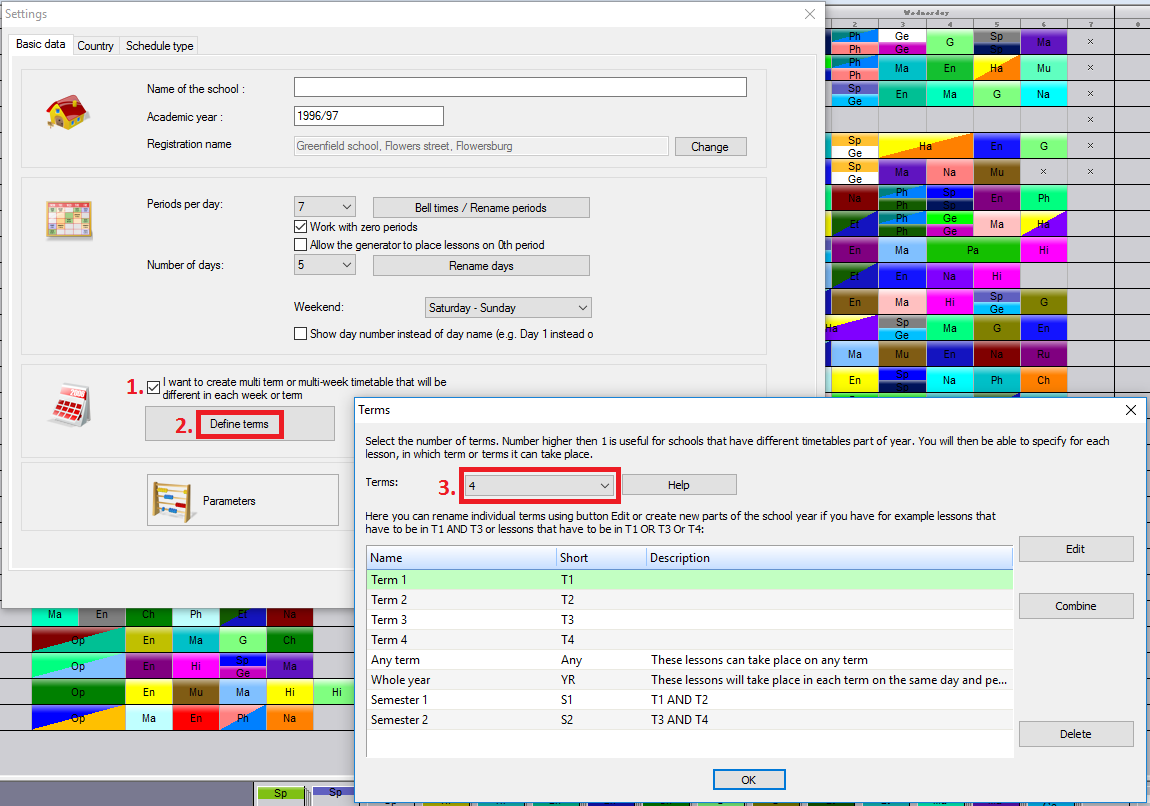Viewport: 1150px width, 806px height.
Task: Switch to the Country tab
Action: [96, 46]
